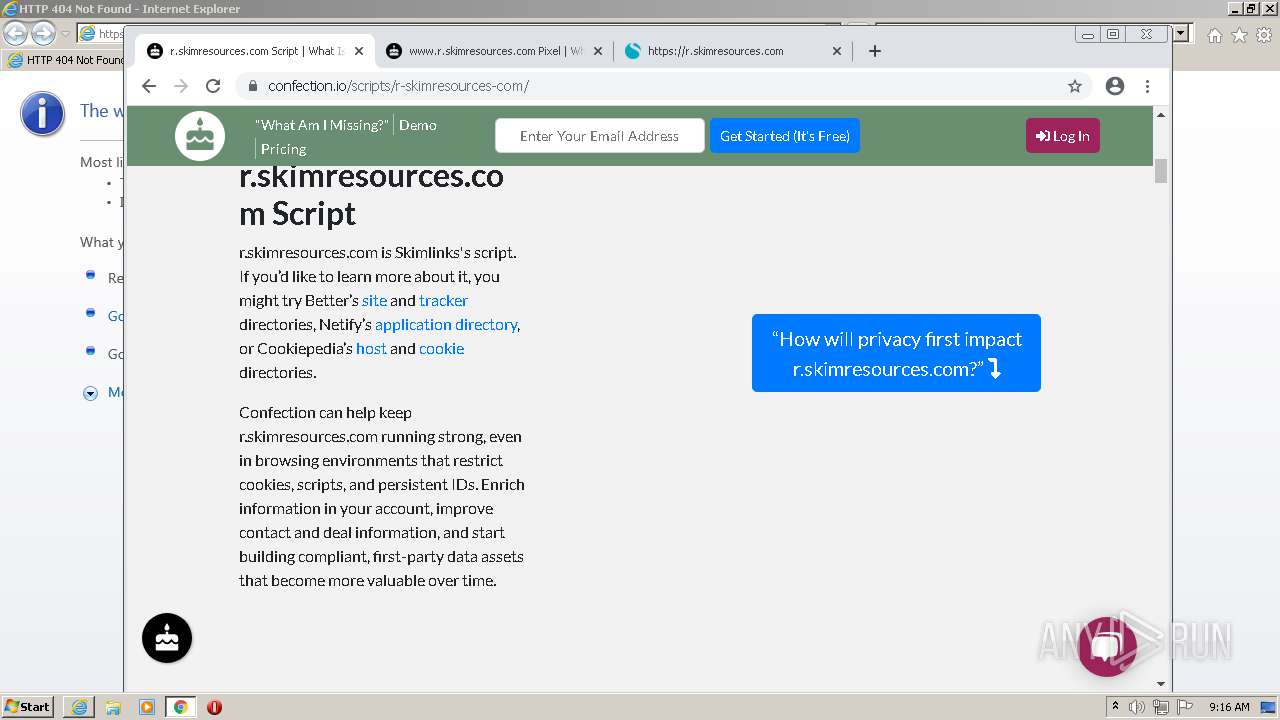Close the r.skimresources.com Script tab
The width and height of the screenshot is (1280, 720).
[359, 51]
